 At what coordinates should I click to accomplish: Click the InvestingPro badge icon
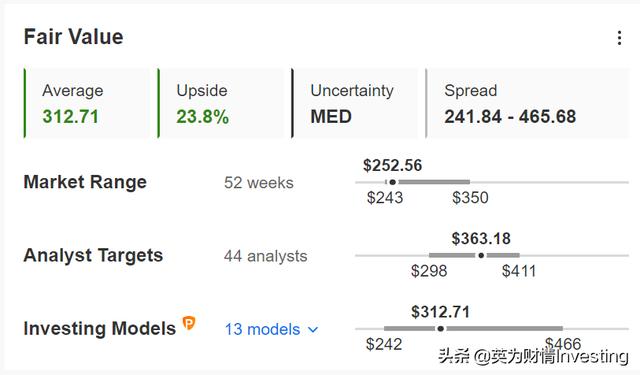pos(189,323)
